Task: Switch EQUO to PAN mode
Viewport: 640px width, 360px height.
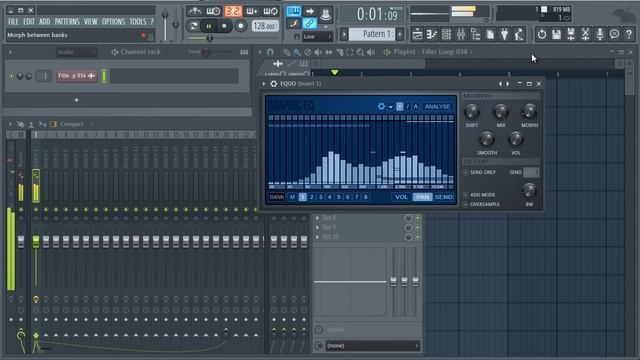Action: pos(422,197)
